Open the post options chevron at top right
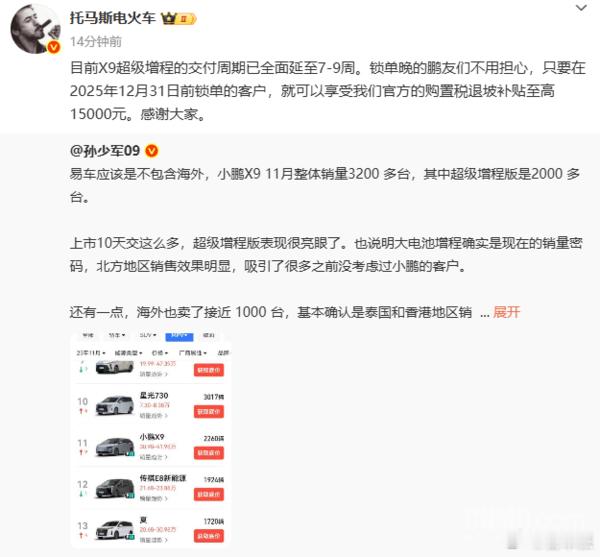 click(581, 8)
